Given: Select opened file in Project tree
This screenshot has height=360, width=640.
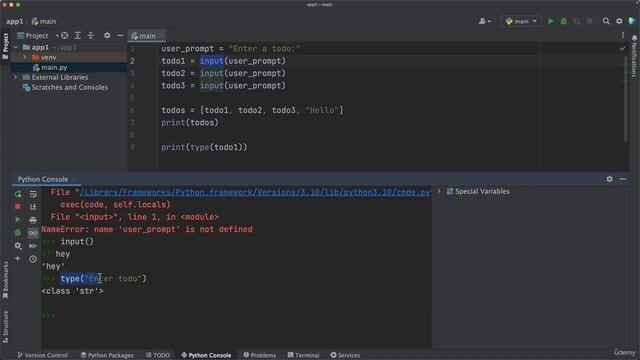Looking at the screenshot, I should pos(64,36).
